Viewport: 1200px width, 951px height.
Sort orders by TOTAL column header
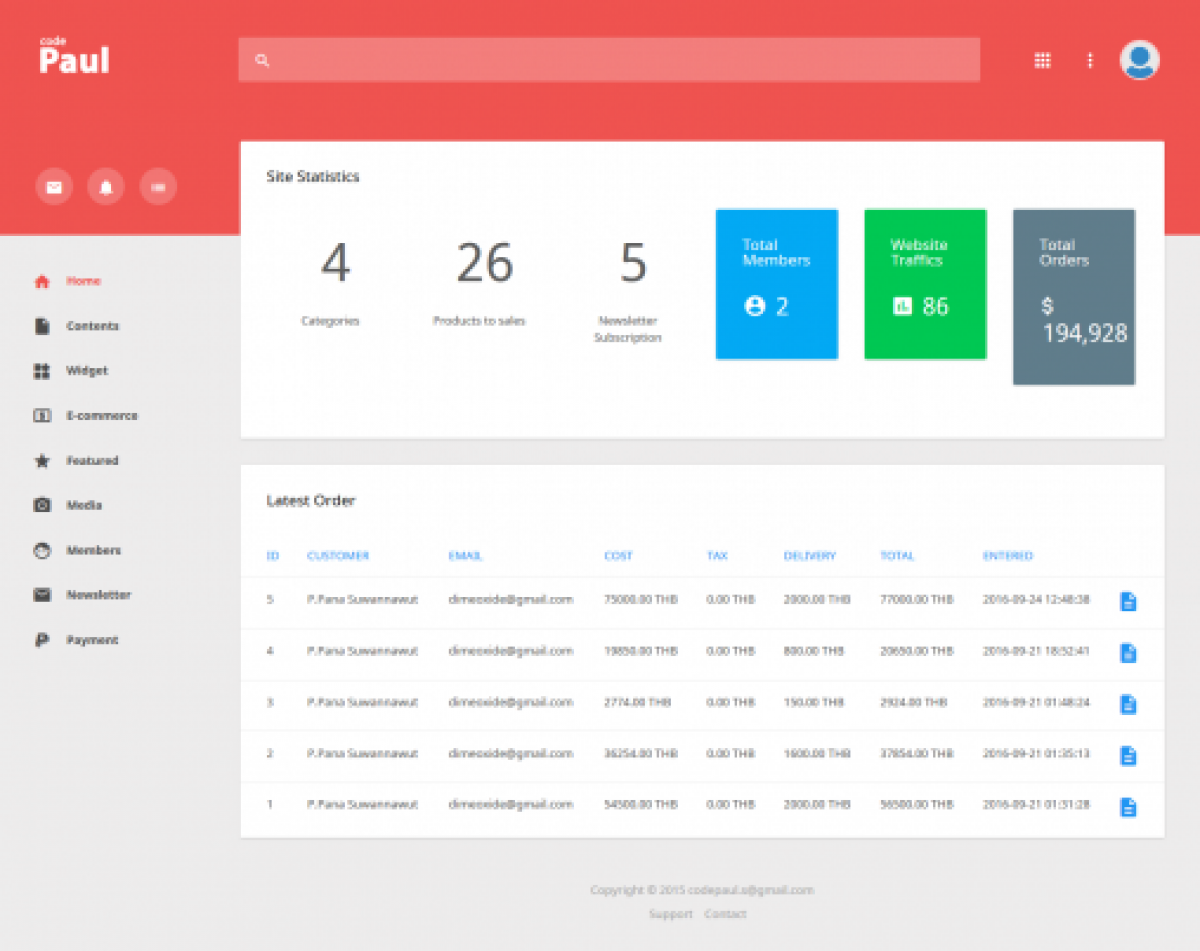coord(897,555)
